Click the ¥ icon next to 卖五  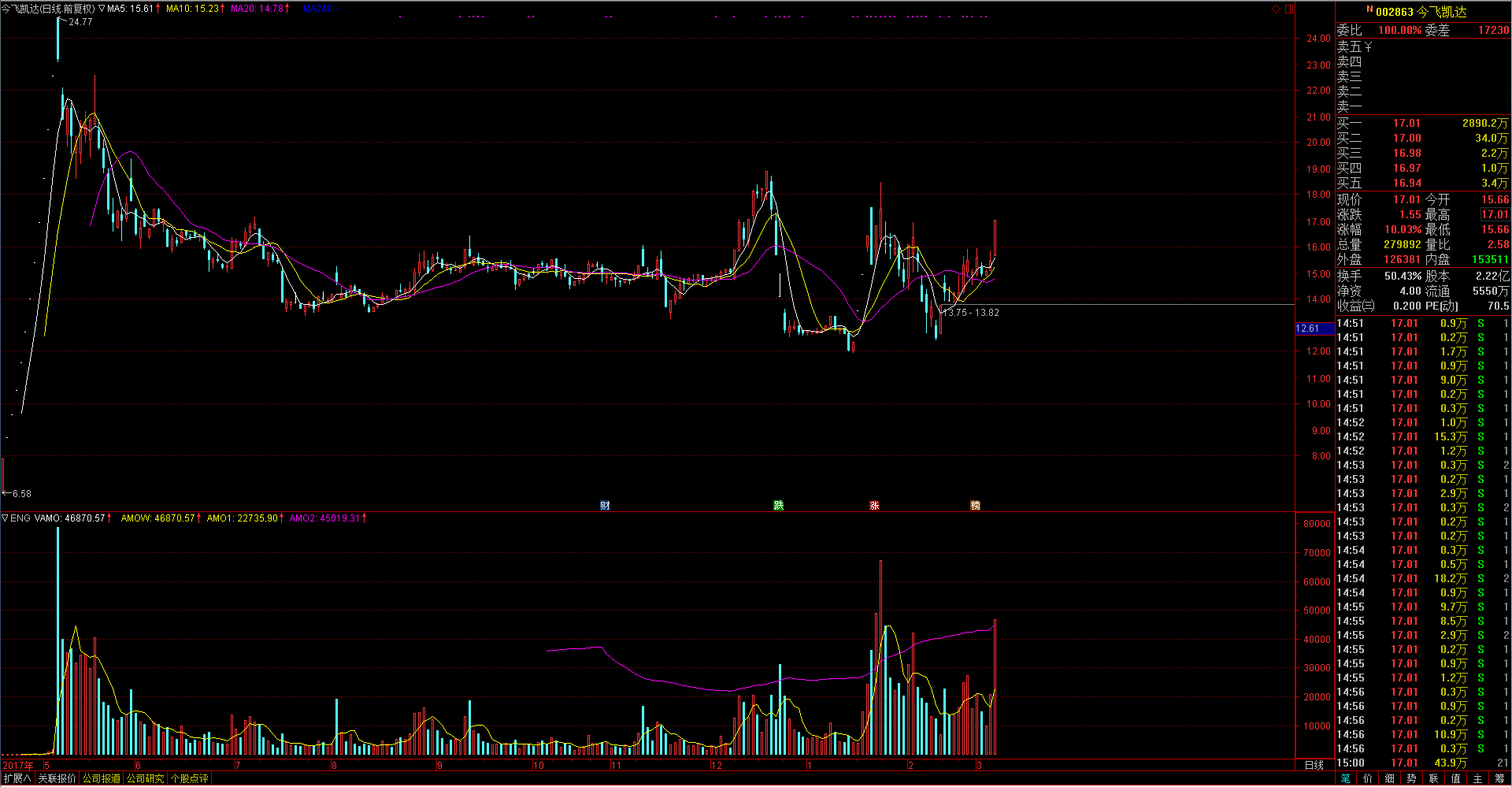pos(1369,47)
